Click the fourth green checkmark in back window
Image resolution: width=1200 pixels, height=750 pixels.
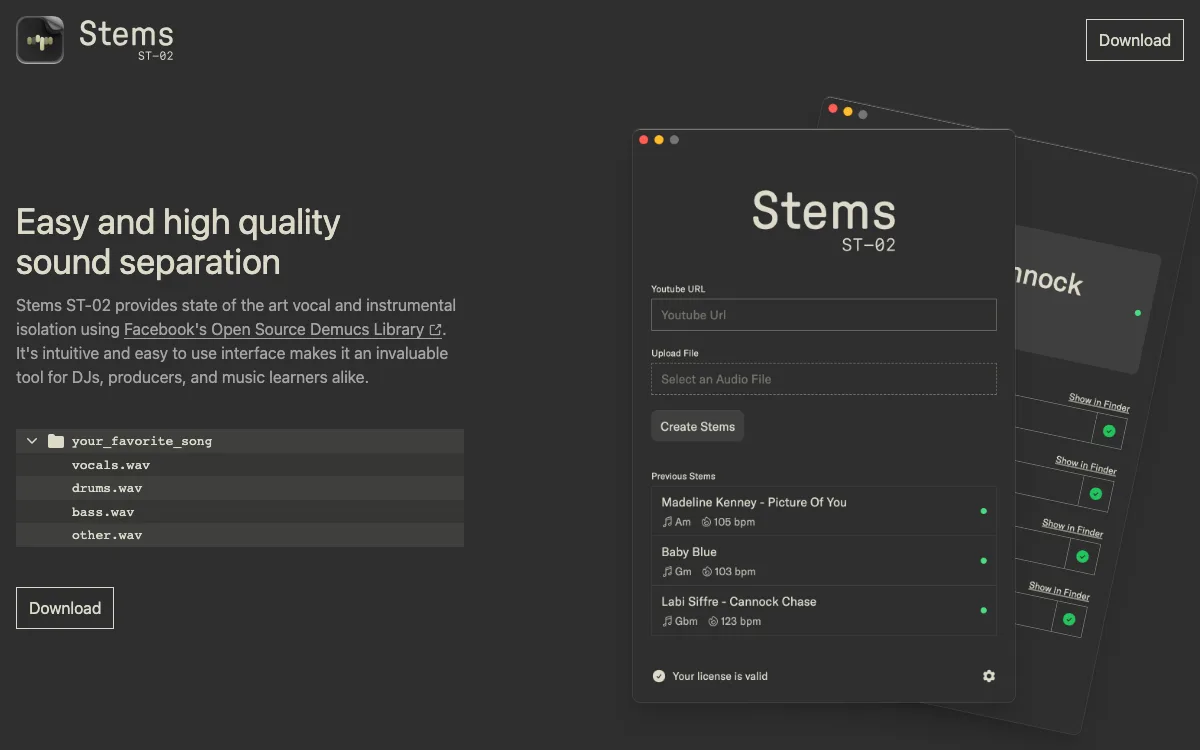1069,620
